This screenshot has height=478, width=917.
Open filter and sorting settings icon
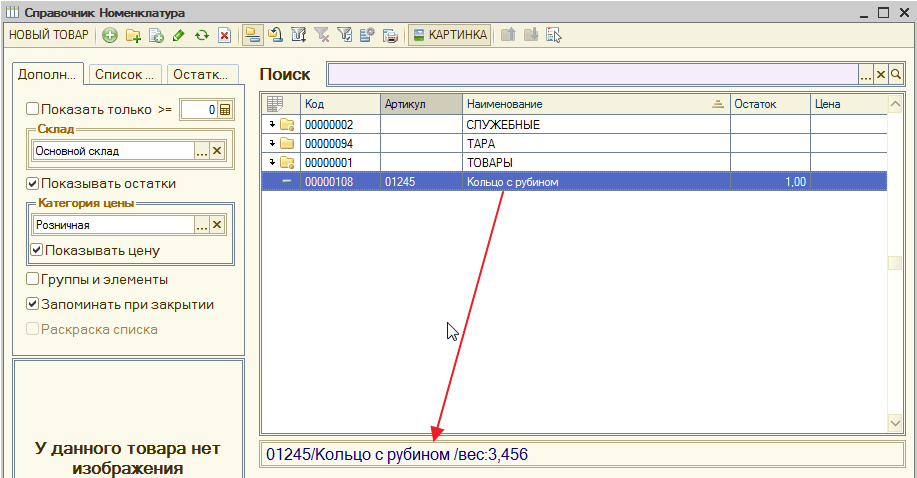298,35
